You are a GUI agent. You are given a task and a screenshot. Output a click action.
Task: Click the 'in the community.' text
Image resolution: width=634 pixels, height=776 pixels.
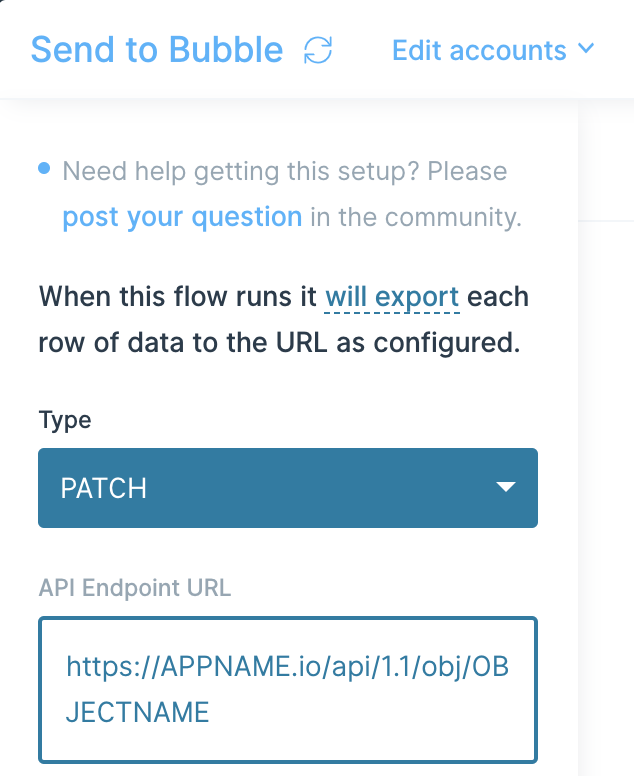[416, 217]
